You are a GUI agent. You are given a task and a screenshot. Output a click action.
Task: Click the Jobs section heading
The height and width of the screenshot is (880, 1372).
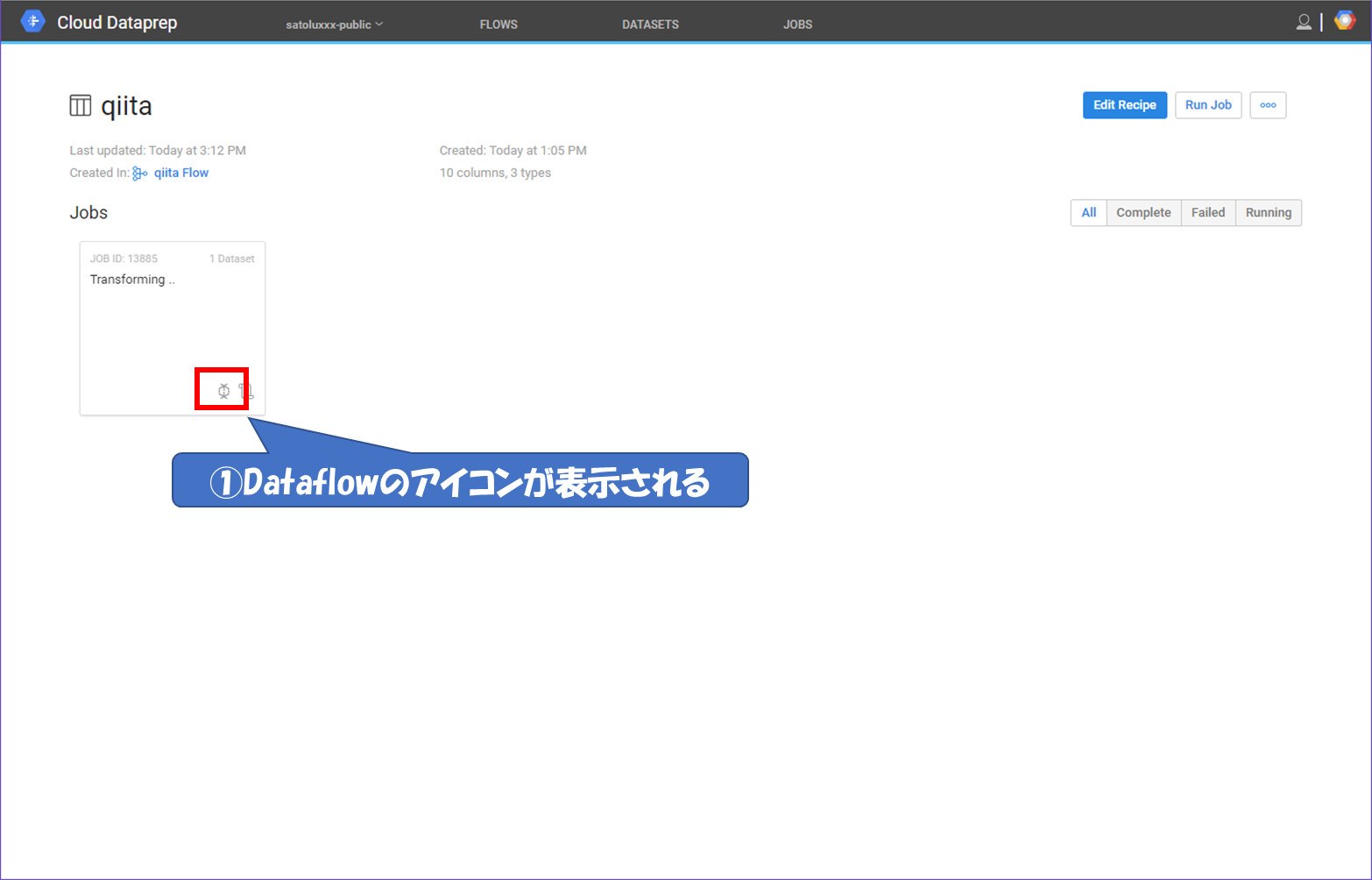coord(88,213)
